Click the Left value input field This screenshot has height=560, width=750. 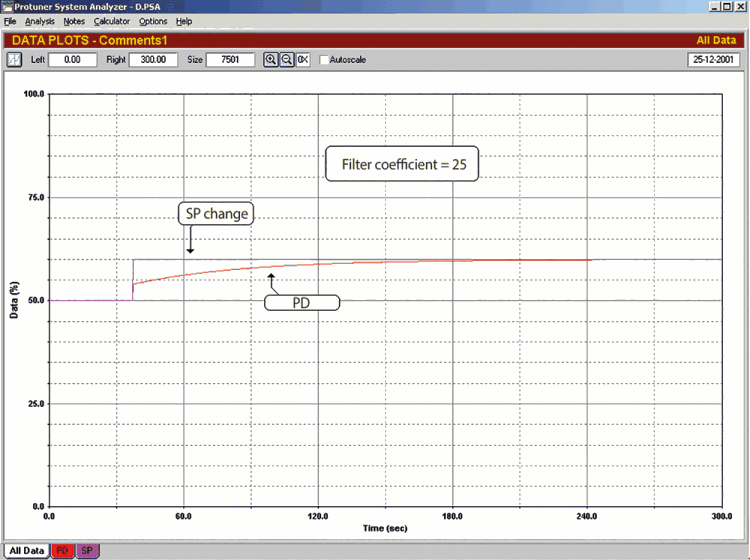click(x=72, y=60)
